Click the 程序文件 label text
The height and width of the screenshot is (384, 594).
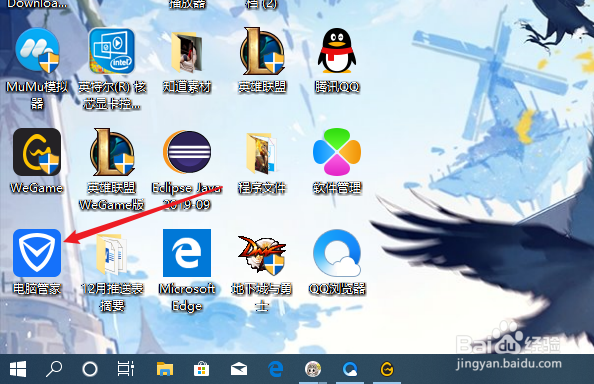pyautogui.click(x=262, y=188)
